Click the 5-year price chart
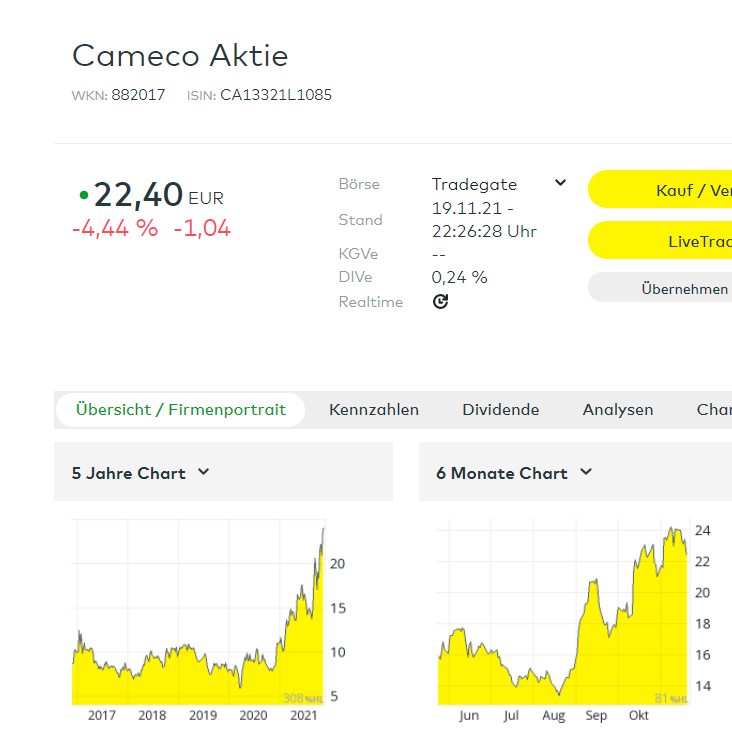Image resolution: width=732 pixels, height=749 pixels. click(198, 620)
